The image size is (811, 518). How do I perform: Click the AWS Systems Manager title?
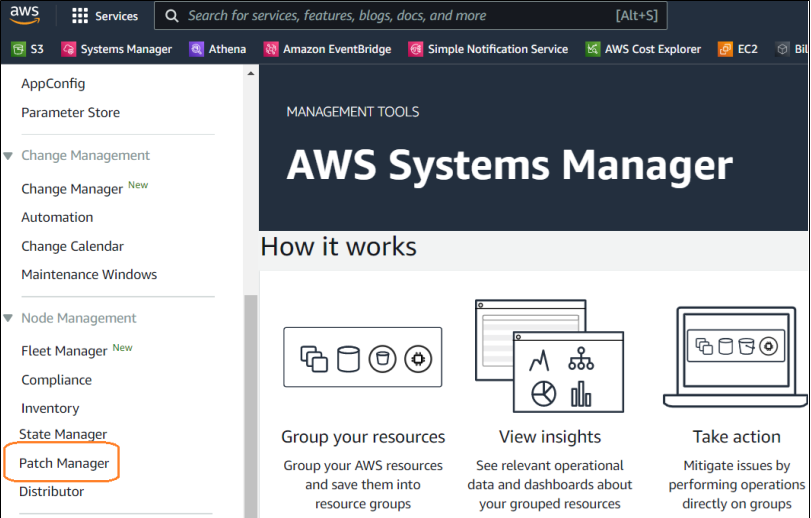tap(510, 165)
